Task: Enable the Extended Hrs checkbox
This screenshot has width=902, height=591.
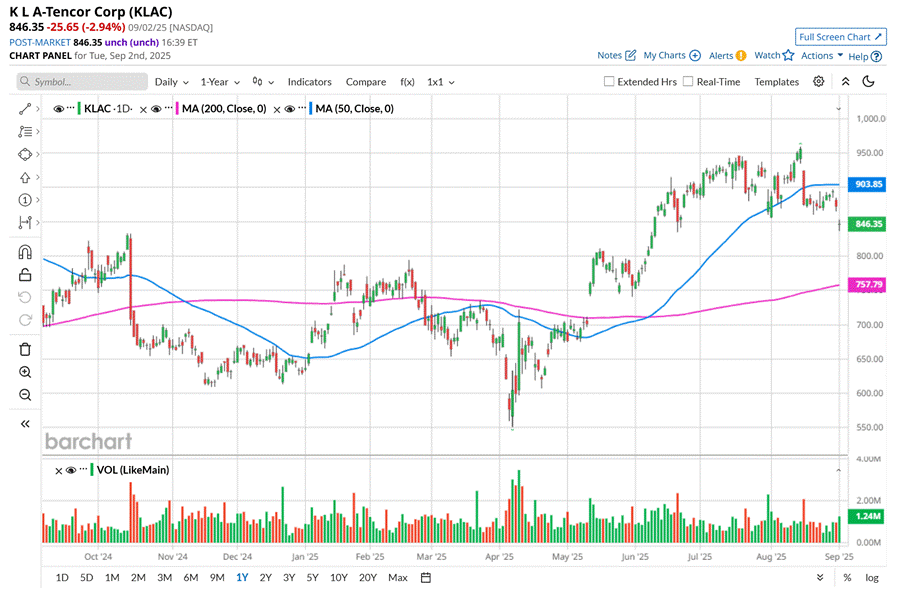Action: (609, 81)
